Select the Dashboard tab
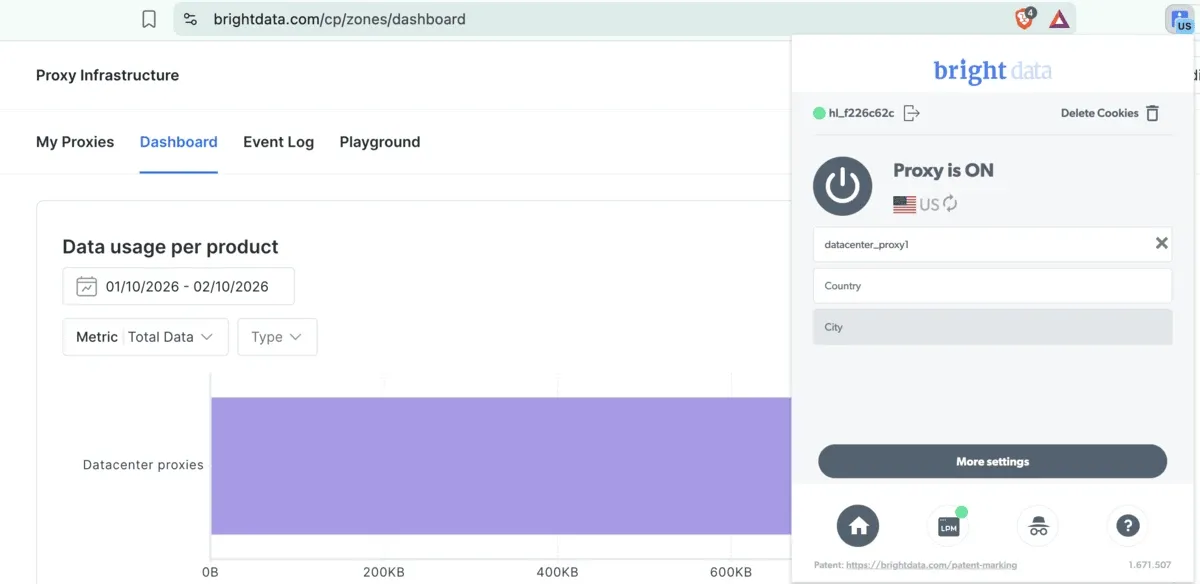Screen dimensions: 1200x584 coord(179,142)
